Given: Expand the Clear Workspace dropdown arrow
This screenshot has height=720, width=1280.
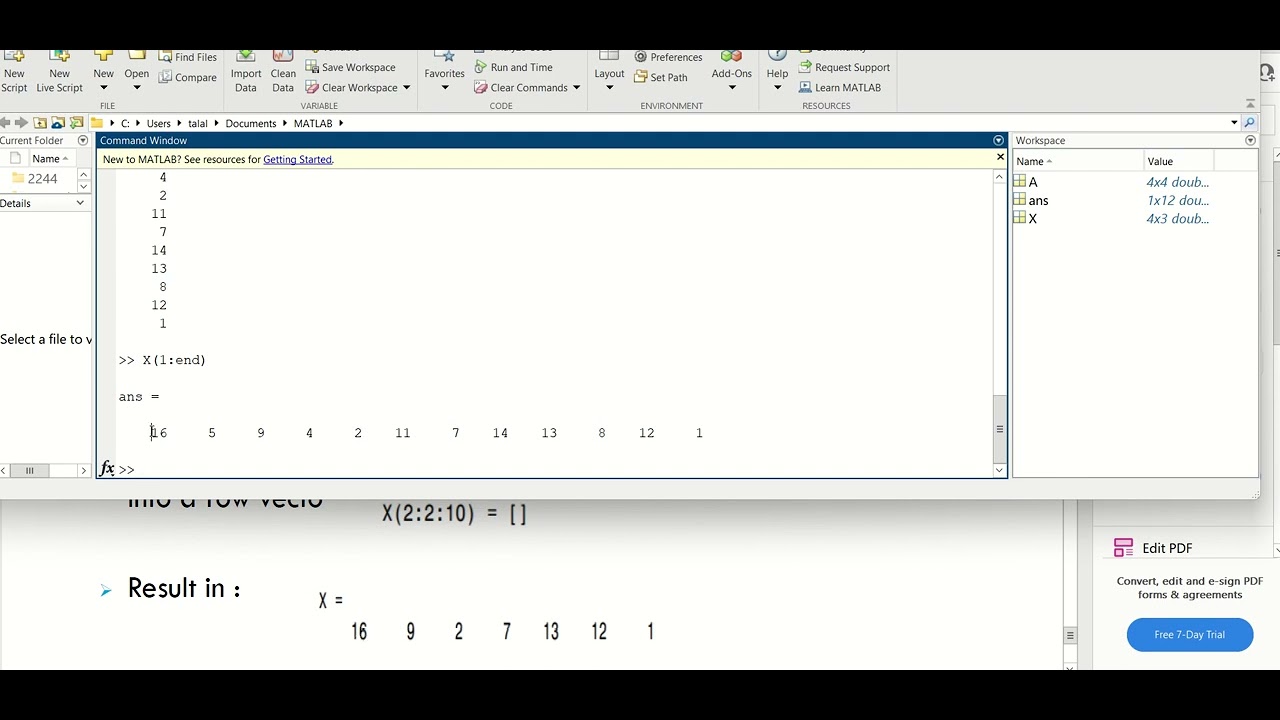Looking at the screenshot, I should pyautogui.click(x=406, y=87).
